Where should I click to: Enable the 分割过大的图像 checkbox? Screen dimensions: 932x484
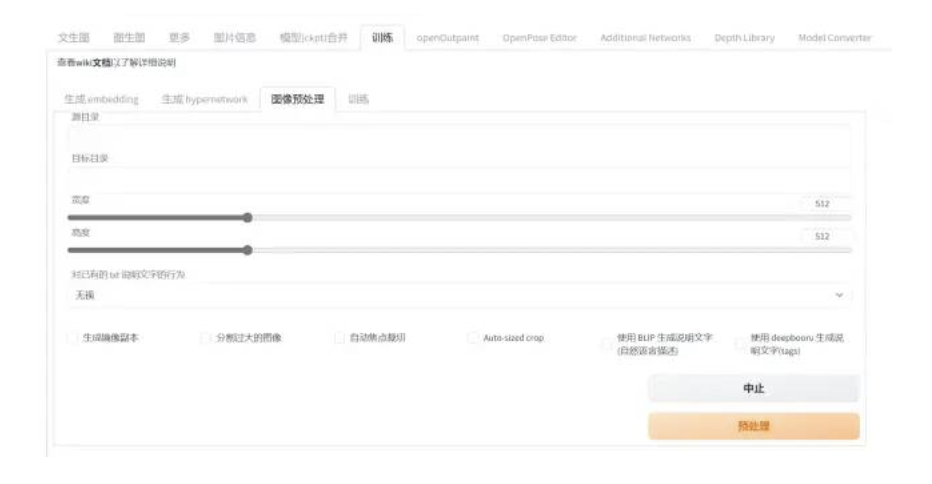(206, 338)
